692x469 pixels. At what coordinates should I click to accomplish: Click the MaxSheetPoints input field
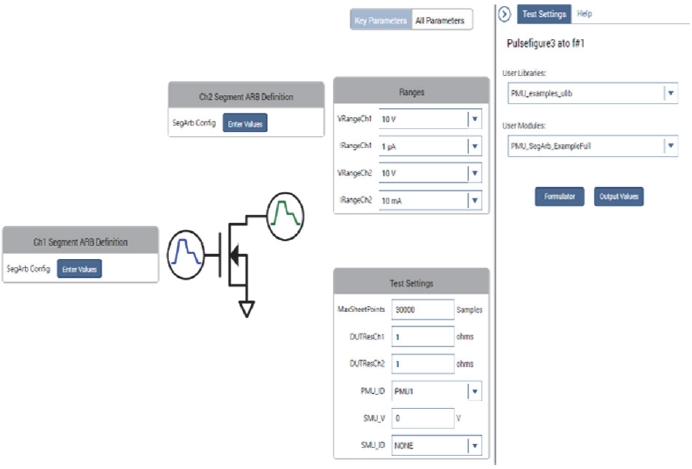(x=423, y=310)
